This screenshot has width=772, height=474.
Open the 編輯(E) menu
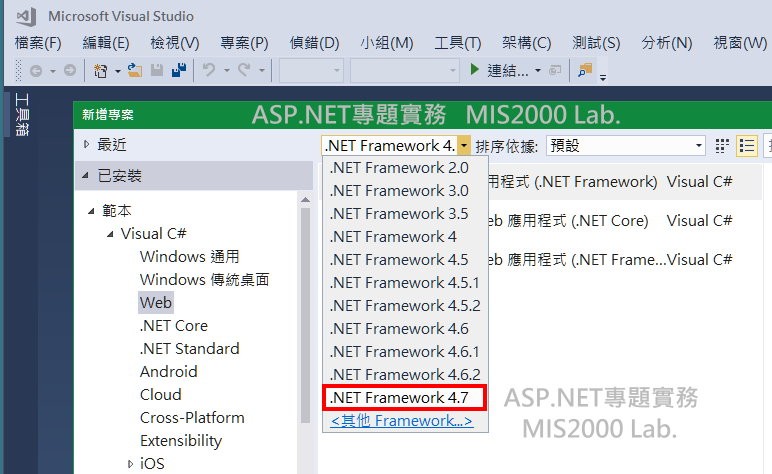[x=106, y=43]
